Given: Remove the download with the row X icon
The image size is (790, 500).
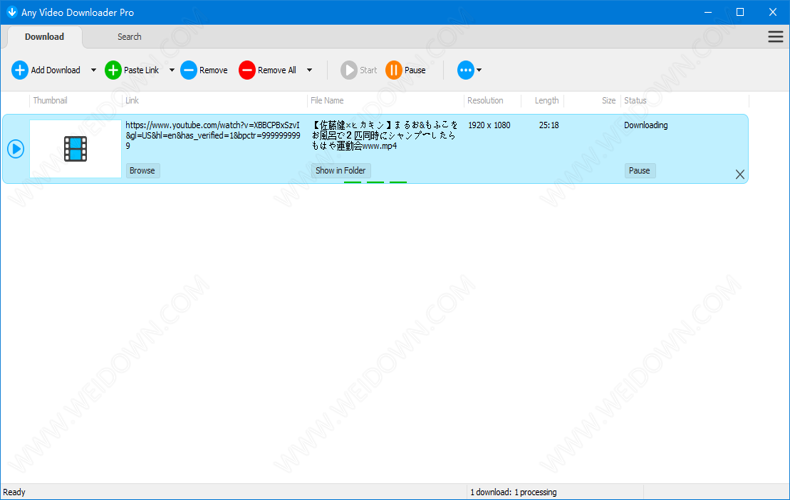Looking at the screenshot, I should 740,174.
